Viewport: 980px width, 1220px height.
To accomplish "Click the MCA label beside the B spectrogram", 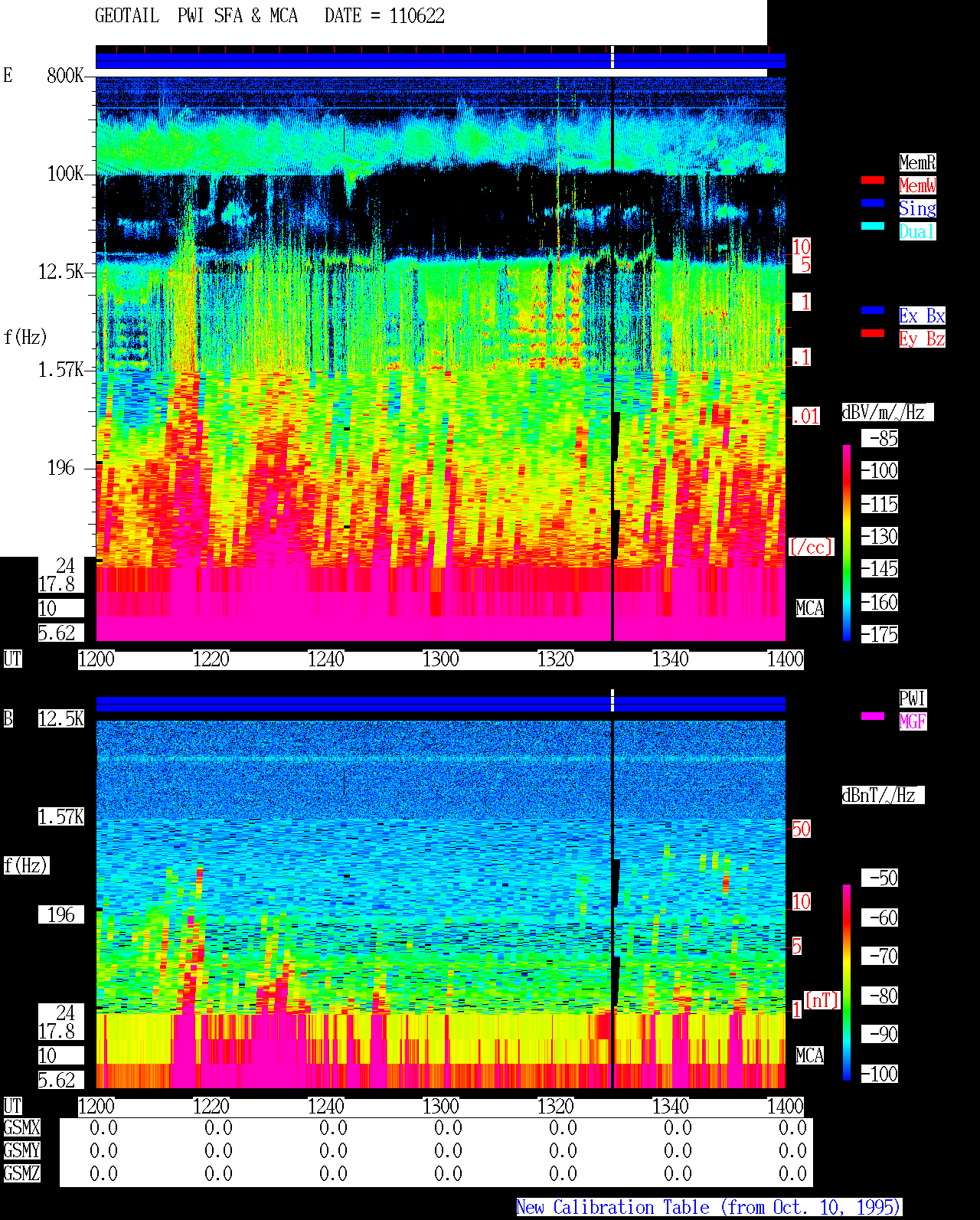I will 810,1055.
